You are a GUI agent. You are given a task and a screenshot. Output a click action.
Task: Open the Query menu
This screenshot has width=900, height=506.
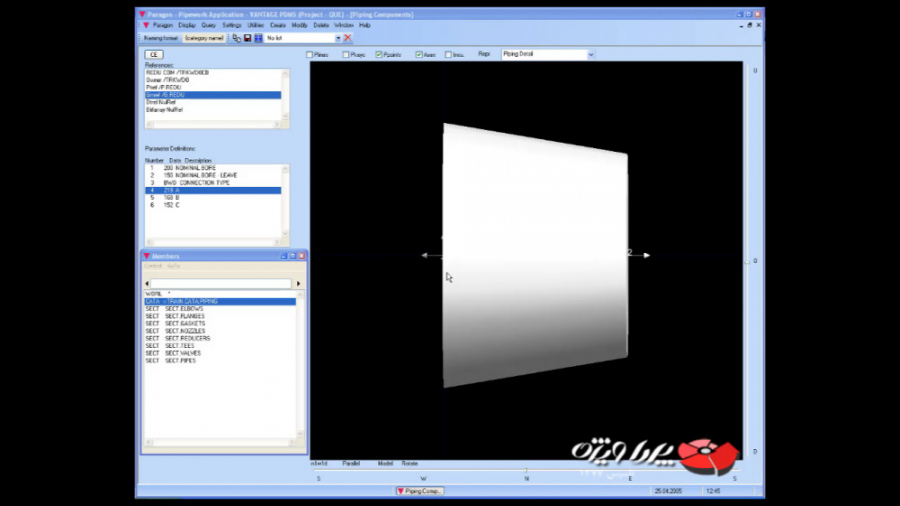point(208,25)
